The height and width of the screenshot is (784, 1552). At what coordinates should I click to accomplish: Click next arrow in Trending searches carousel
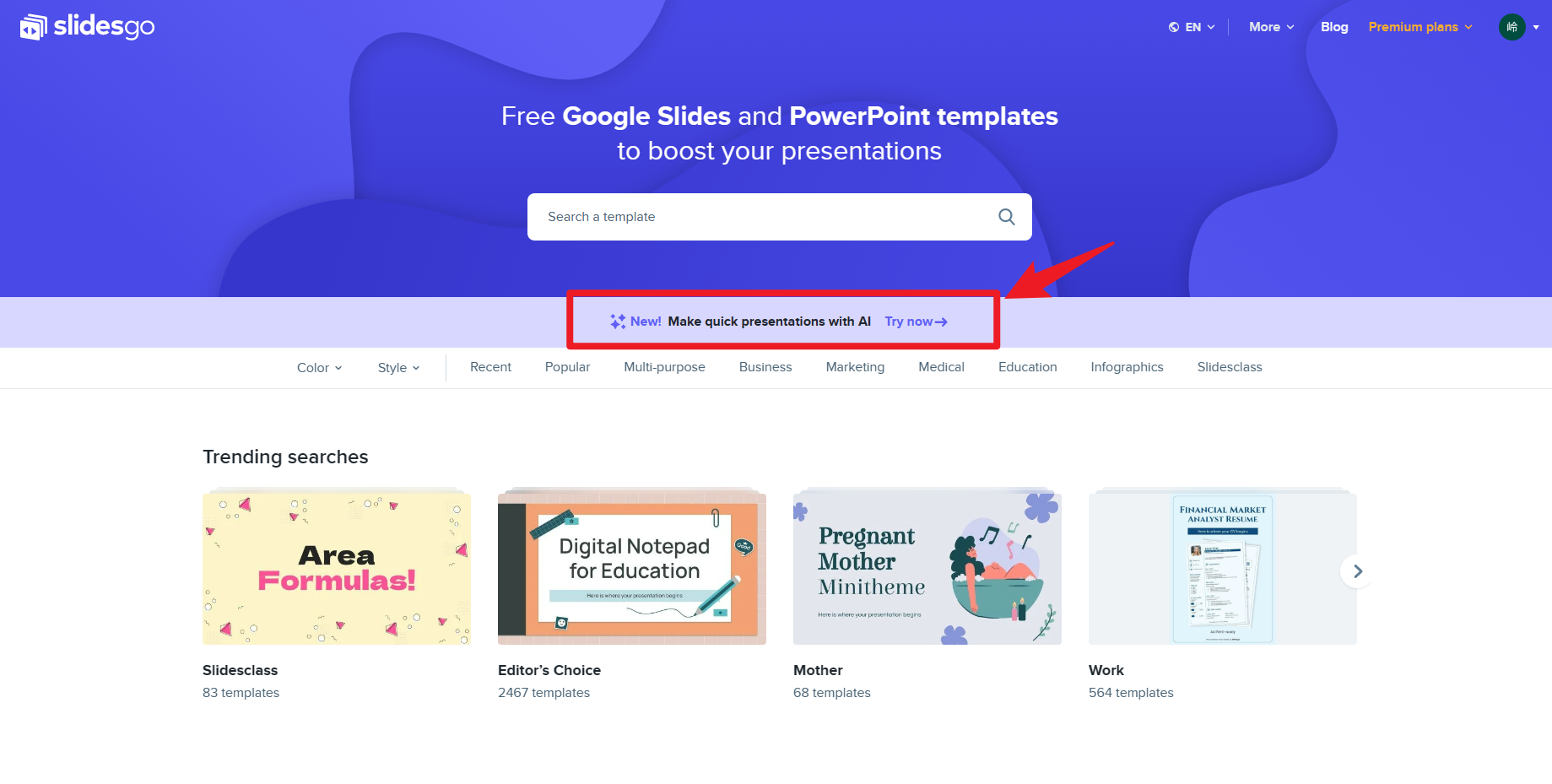coord(1357,571)
